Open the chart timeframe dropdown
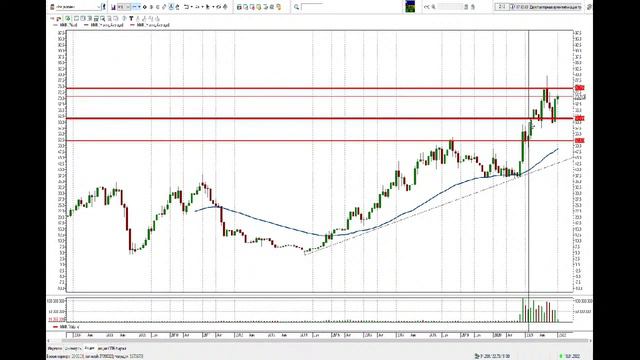 tap(123, 7)
